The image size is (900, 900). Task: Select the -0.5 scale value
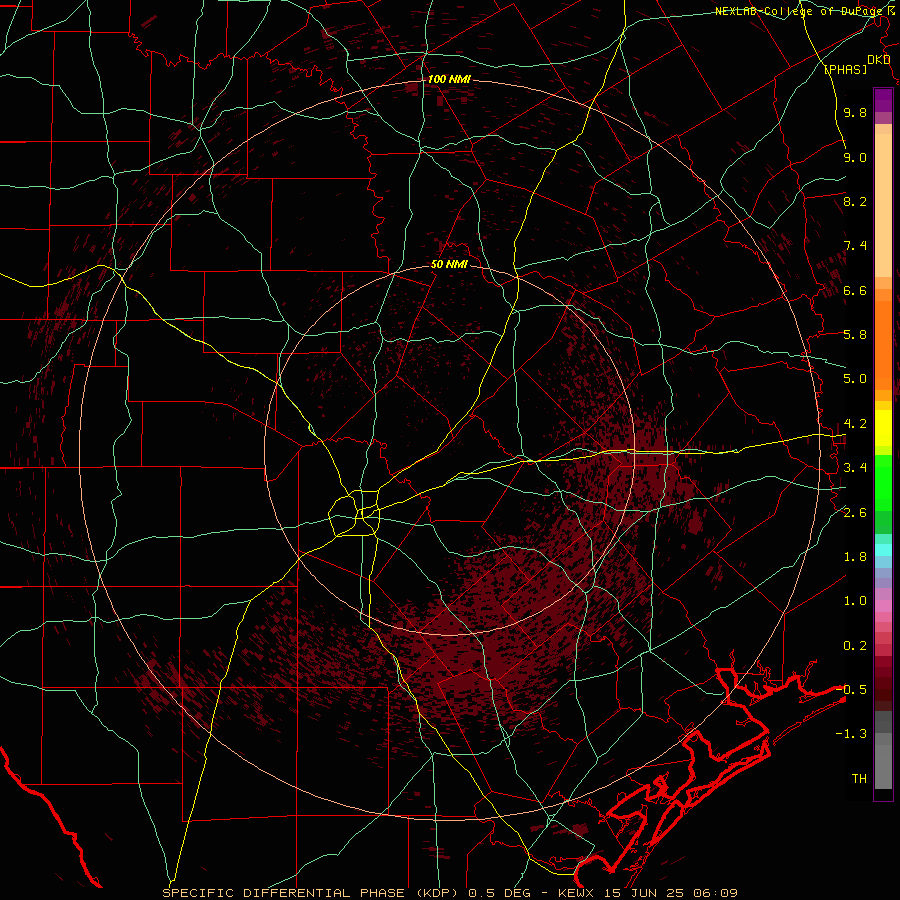(x=851, y=690)
